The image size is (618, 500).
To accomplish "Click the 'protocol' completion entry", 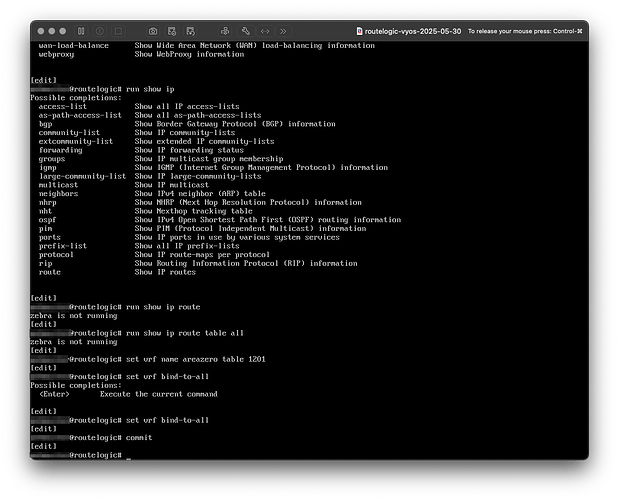I will [x=56, y=255].
